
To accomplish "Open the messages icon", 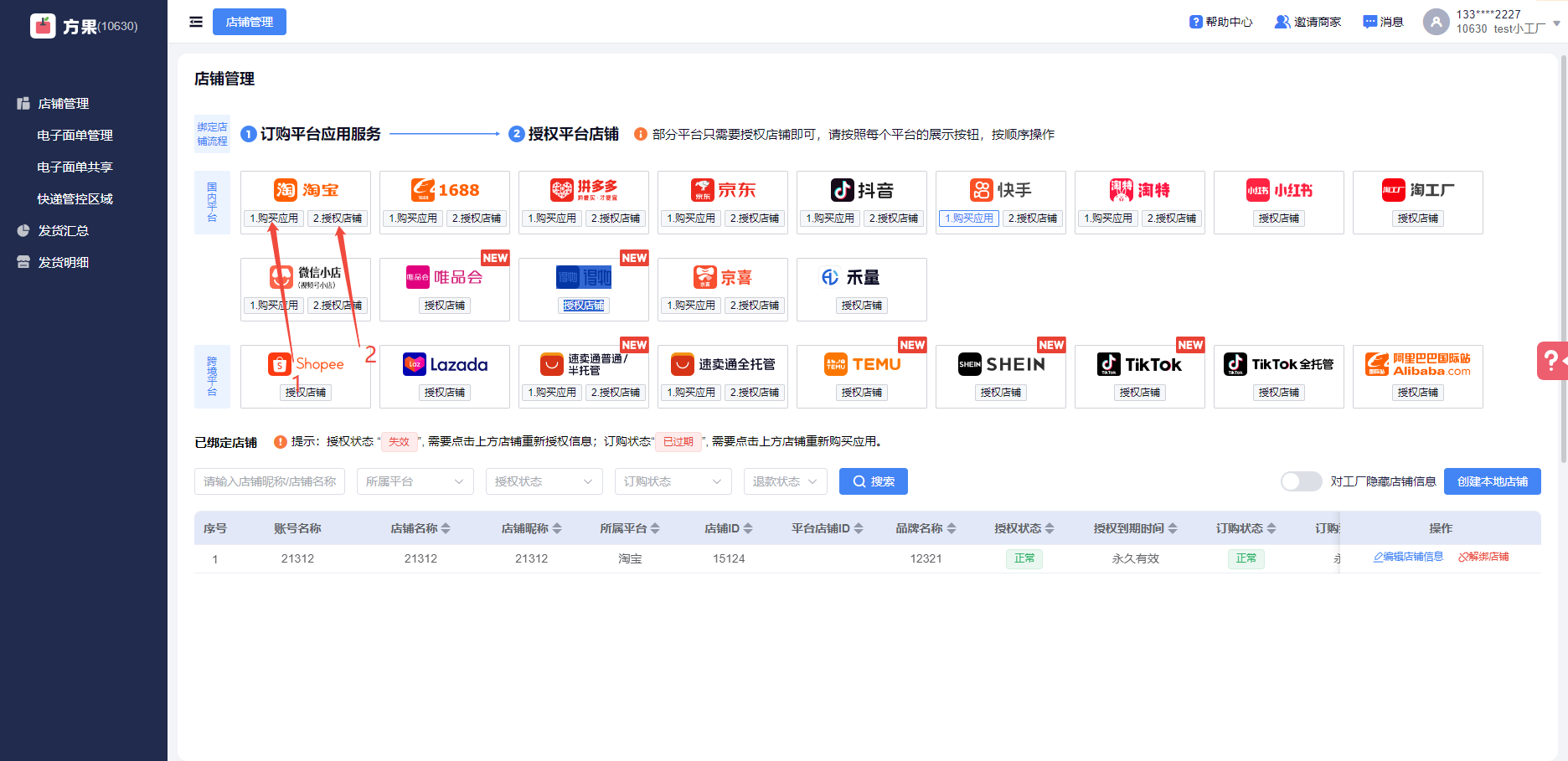I will click(x=1369, y=22).
